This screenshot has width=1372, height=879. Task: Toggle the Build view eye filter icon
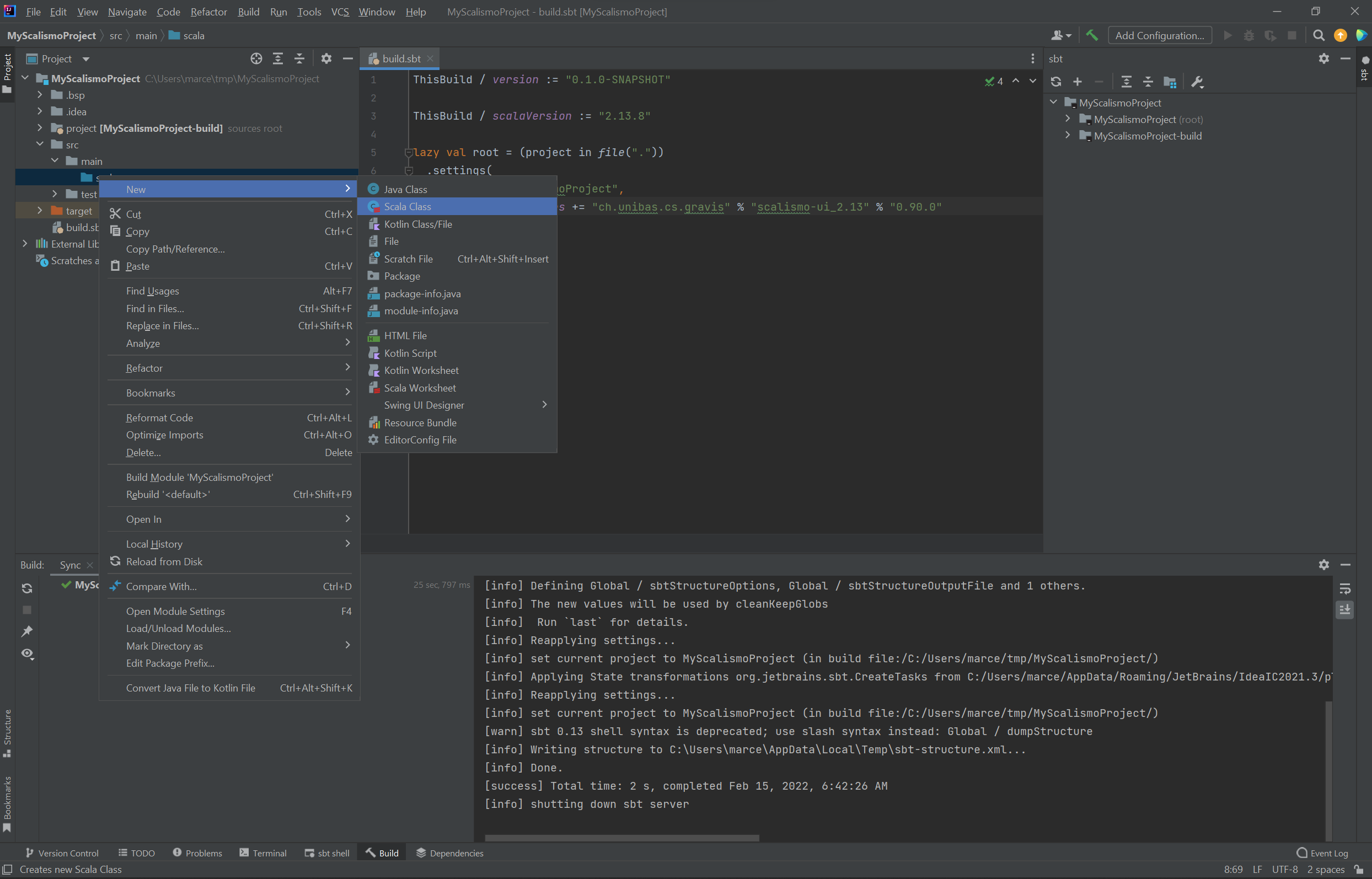click(28, 653)
